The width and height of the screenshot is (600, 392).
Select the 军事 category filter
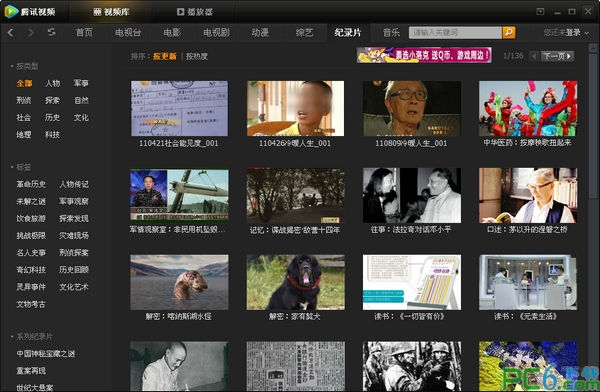(81, 83)
